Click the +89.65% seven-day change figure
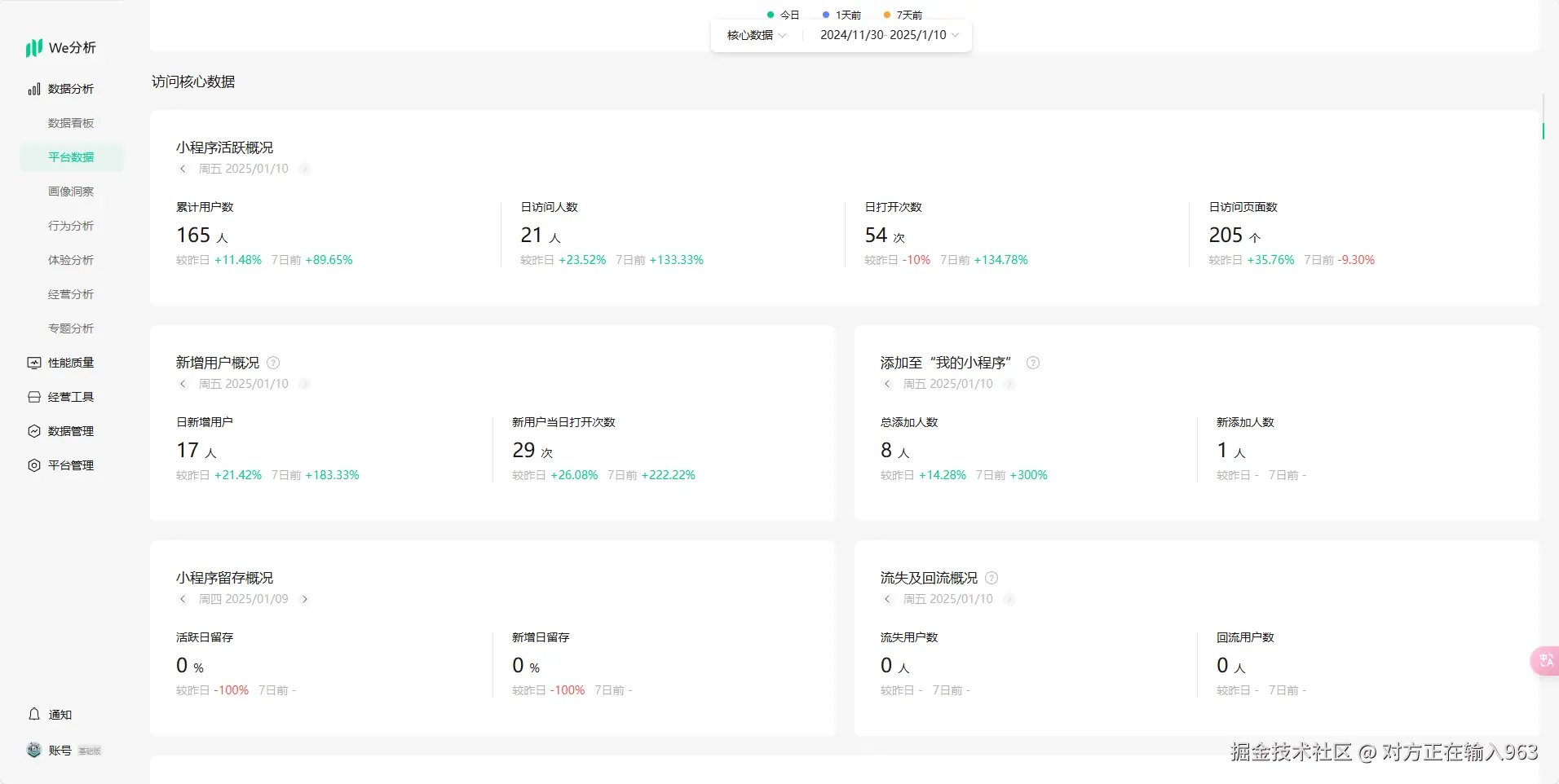Image resolution: width=1559 pixels, height=784 pixels. pyautogui.click(x=329, y=260)
